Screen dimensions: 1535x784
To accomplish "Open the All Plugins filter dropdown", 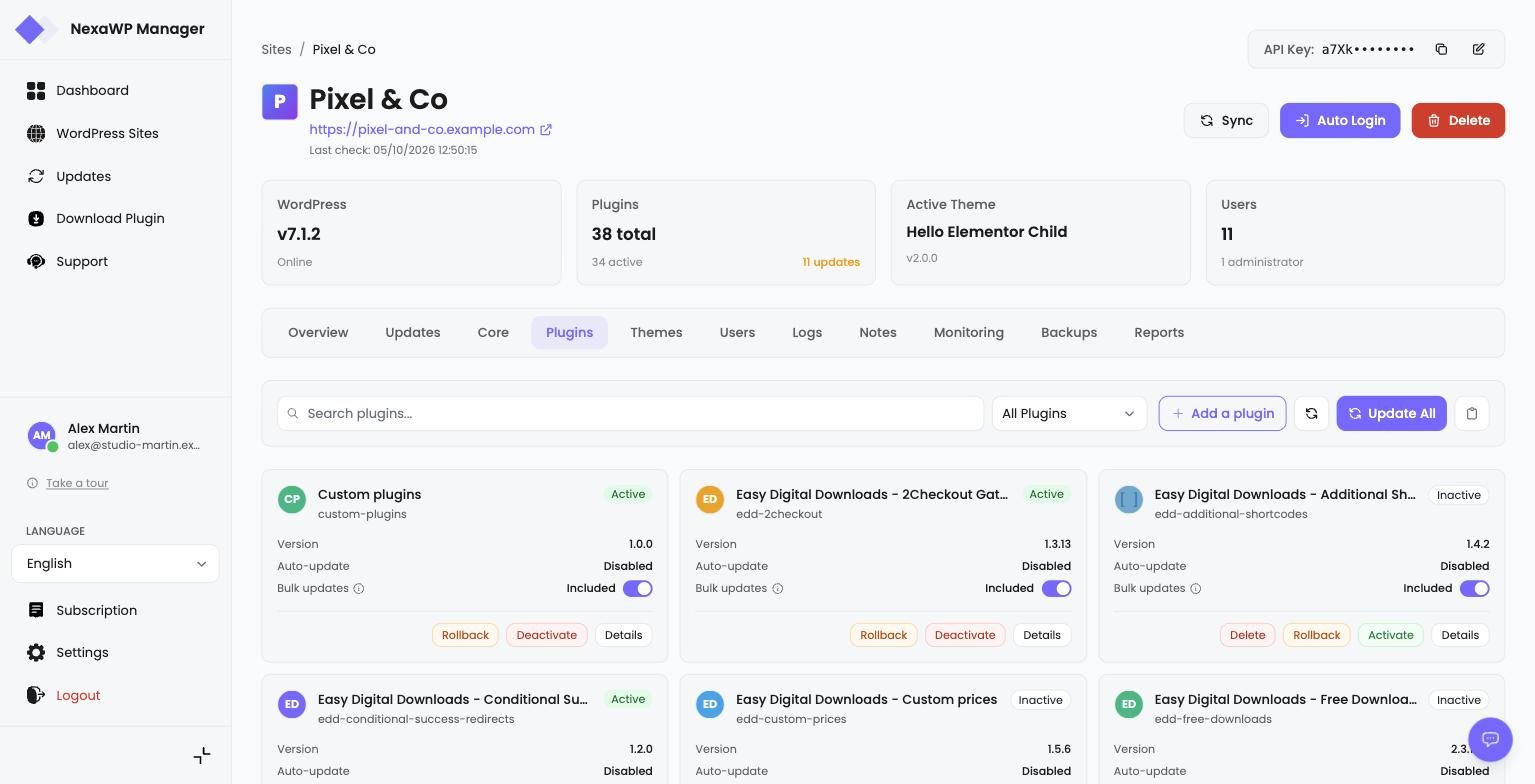I will tap(1069, 413).
